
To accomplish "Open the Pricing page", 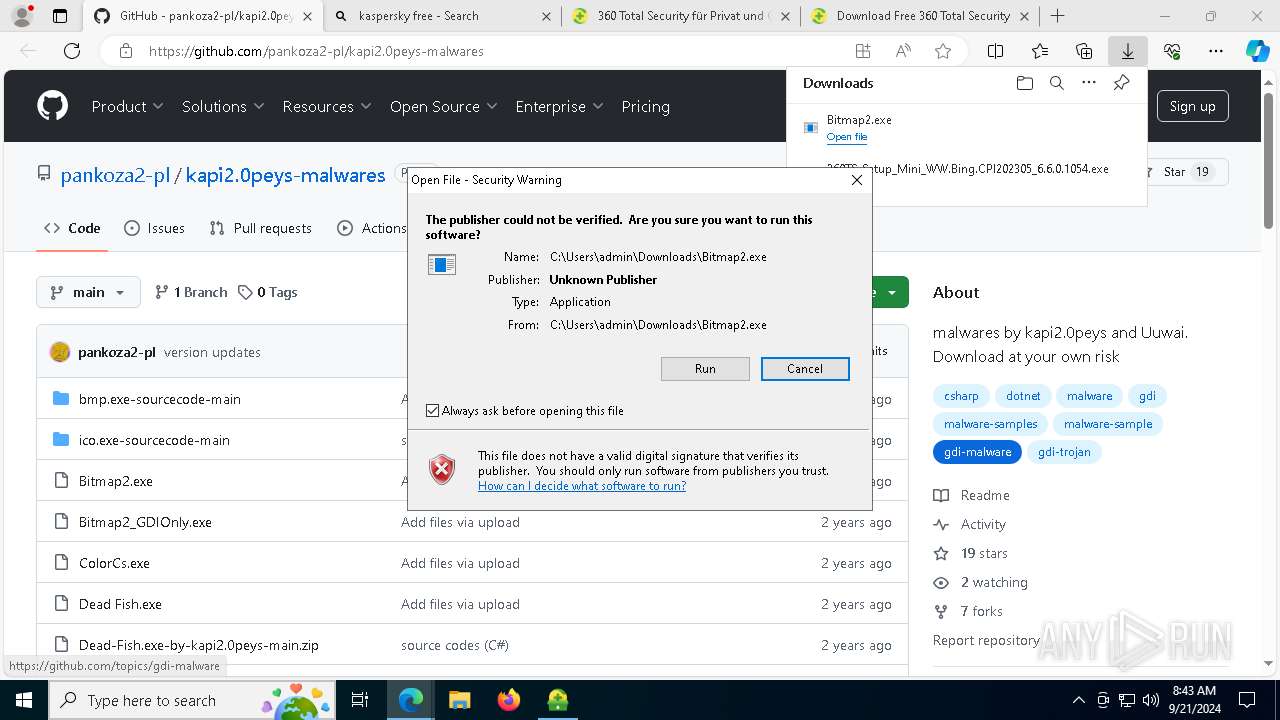I will click(x=645, y=106).
